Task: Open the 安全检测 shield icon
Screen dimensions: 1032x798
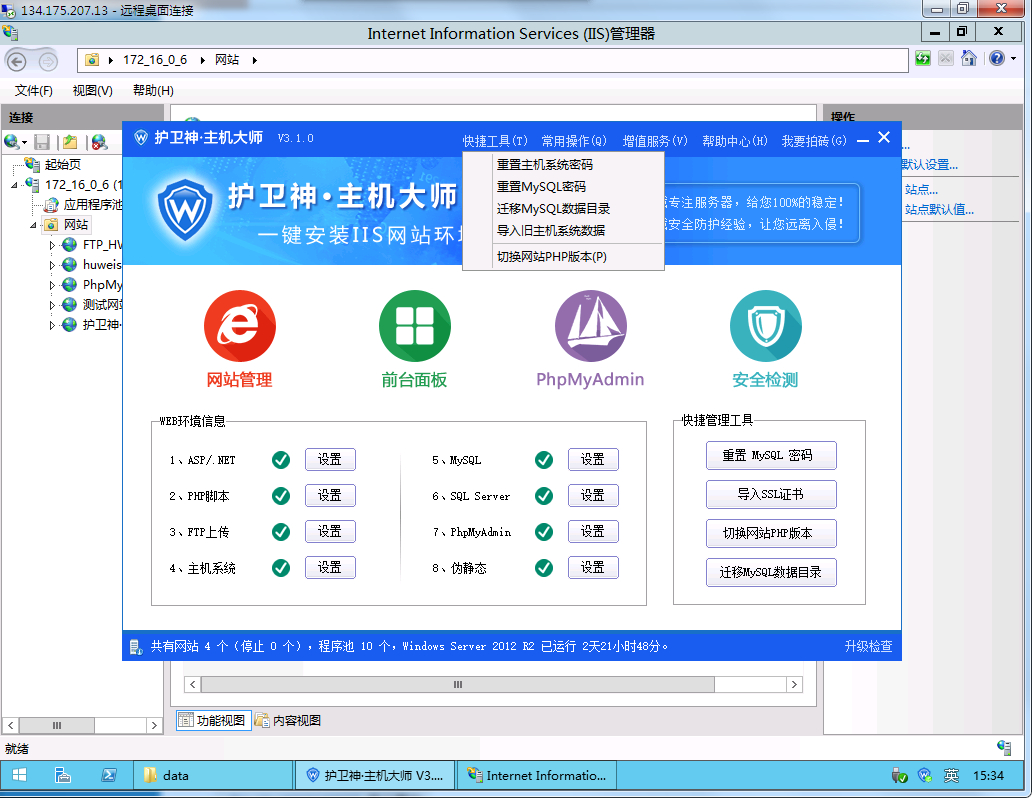Action: (765, 326)
